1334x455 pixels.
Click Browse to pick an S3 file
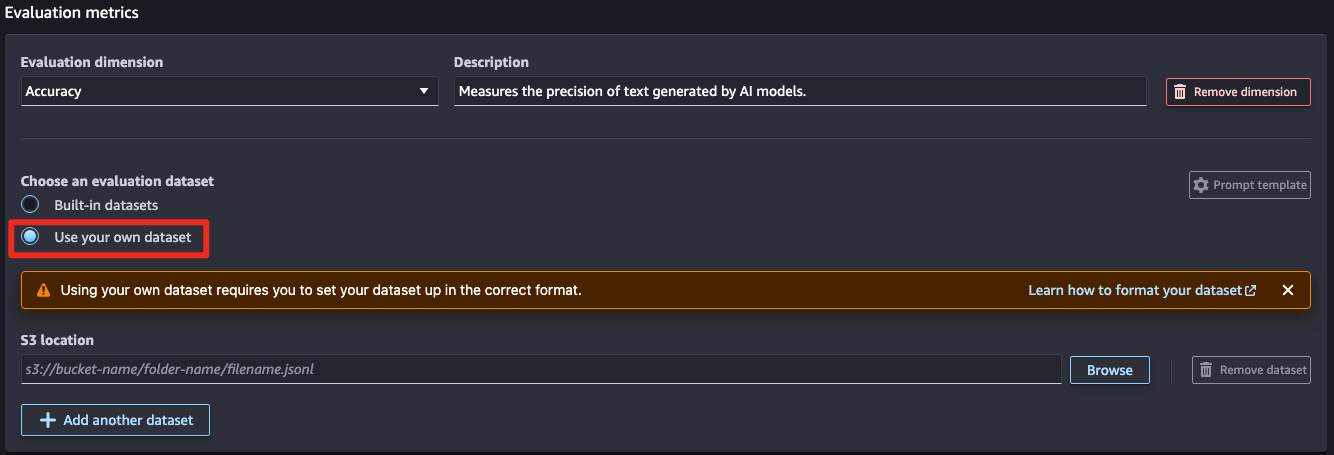(1110, 370)
